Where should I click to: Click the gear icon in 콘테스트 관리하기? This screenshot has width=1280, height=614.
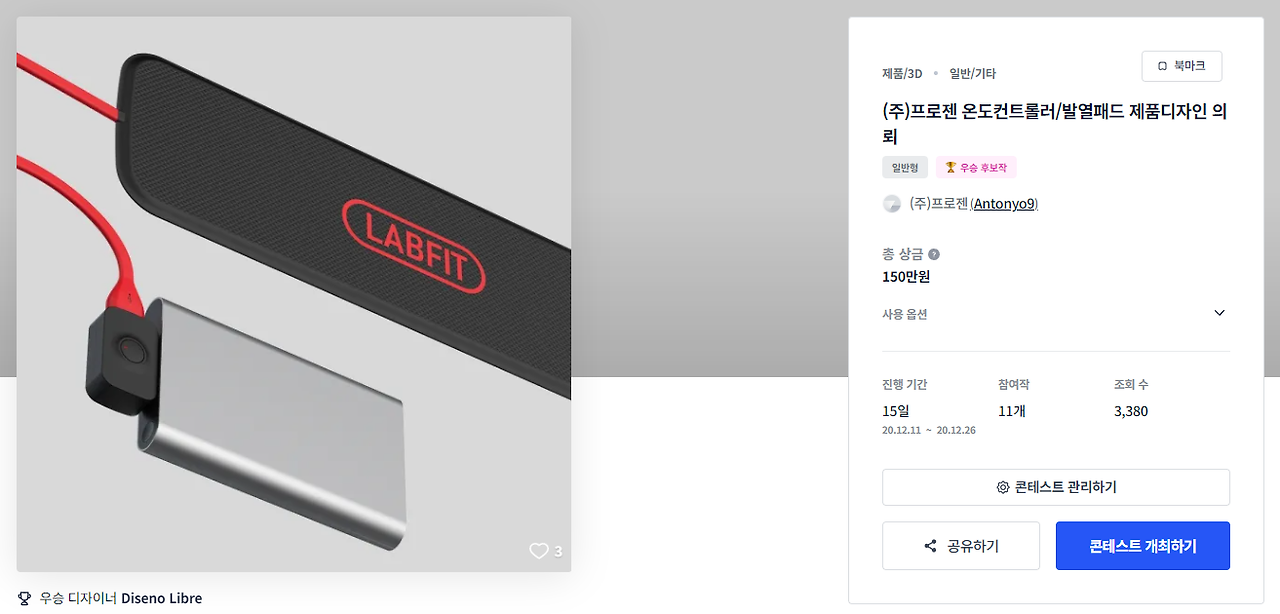[x=1003, y=488]
